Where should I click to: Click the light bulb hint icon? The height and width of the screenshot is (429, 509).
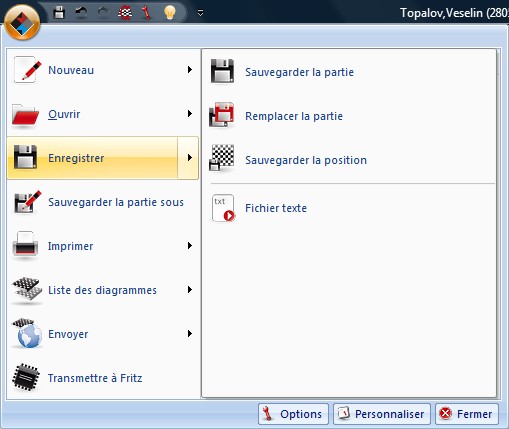[x=170, y=13]
